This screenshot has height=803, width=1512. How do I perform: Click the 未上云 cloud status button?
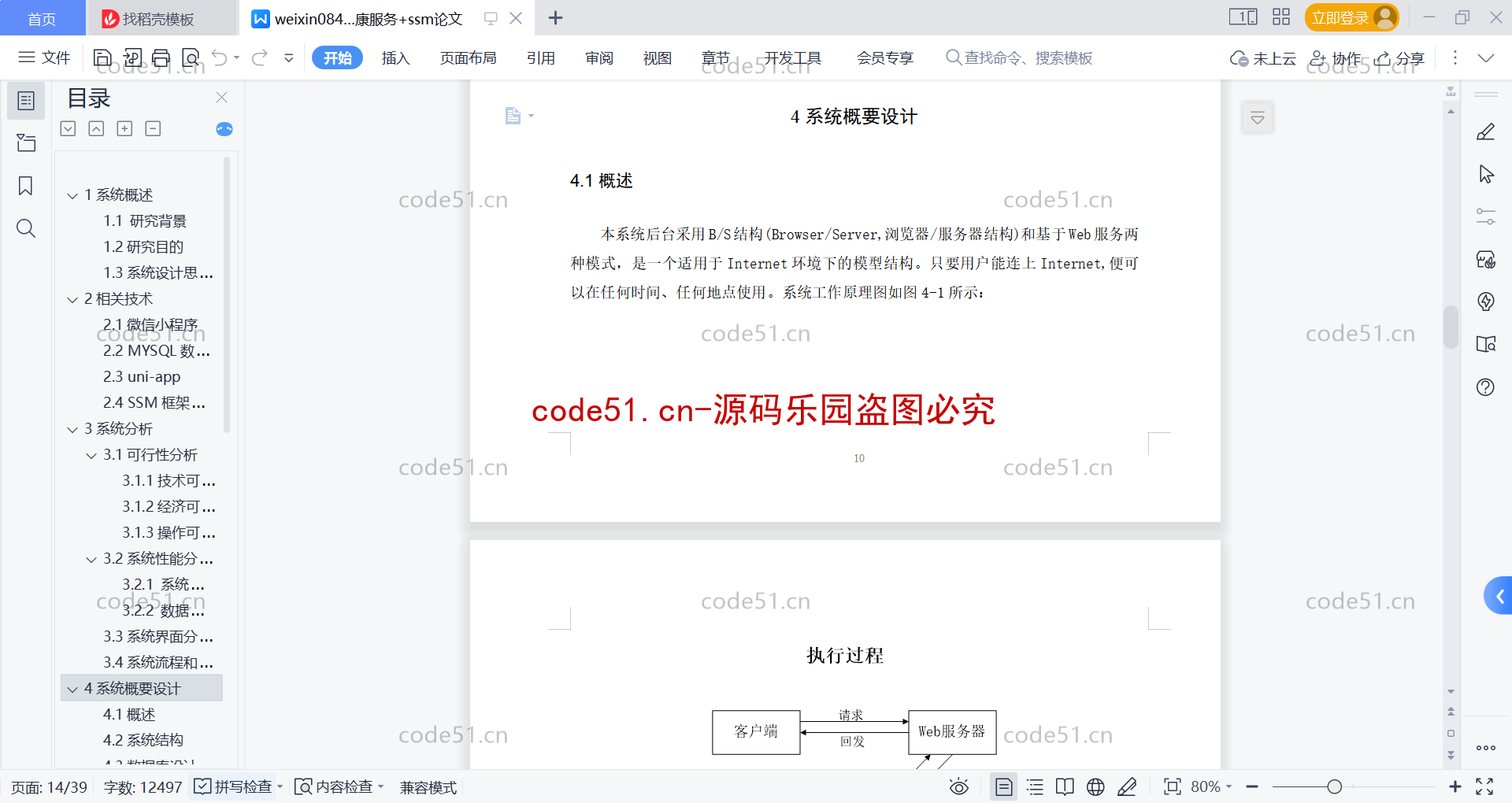click(1263, 58)
